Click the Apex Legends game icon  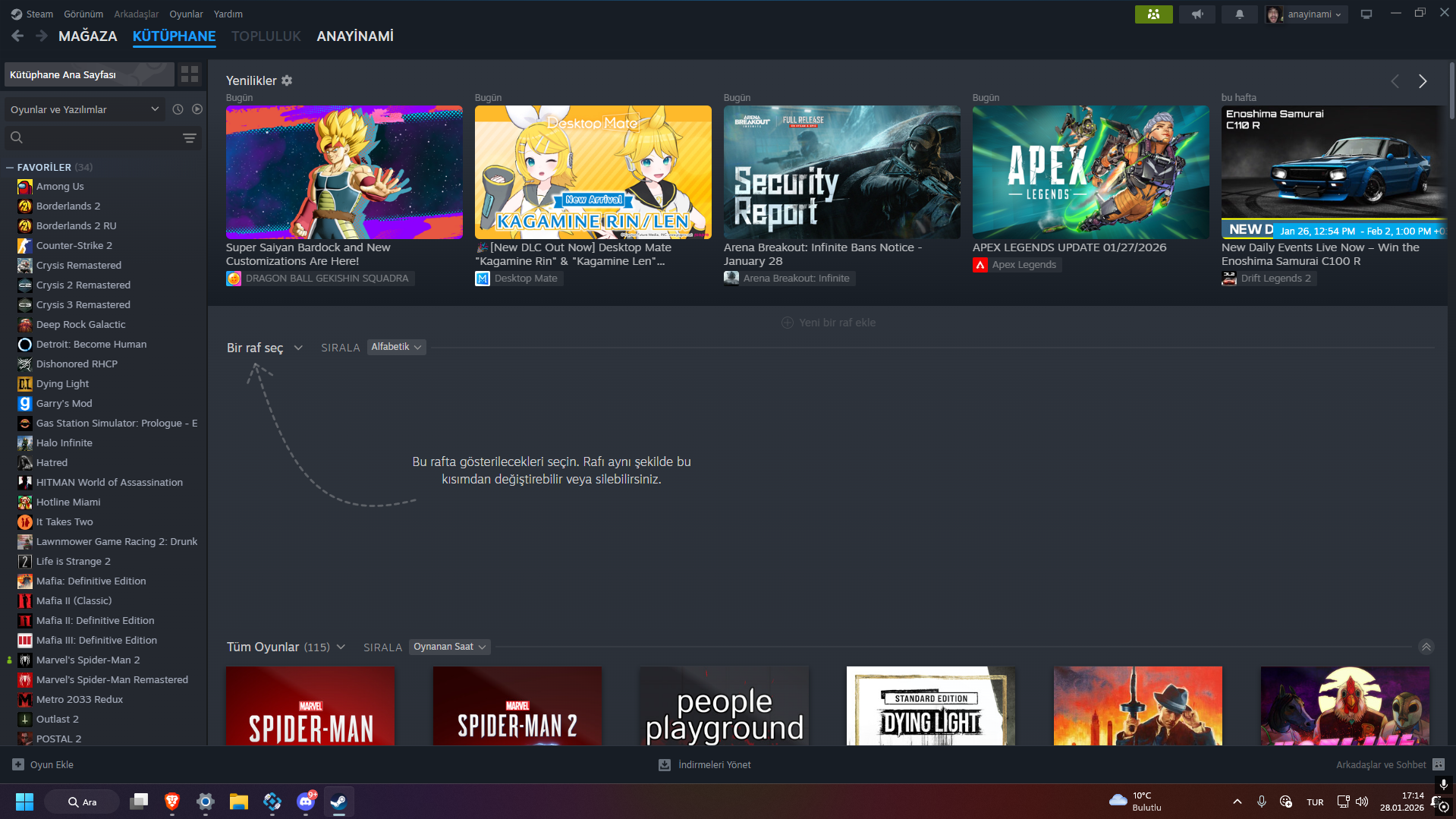pyautogui.click(x=980, y=265)
